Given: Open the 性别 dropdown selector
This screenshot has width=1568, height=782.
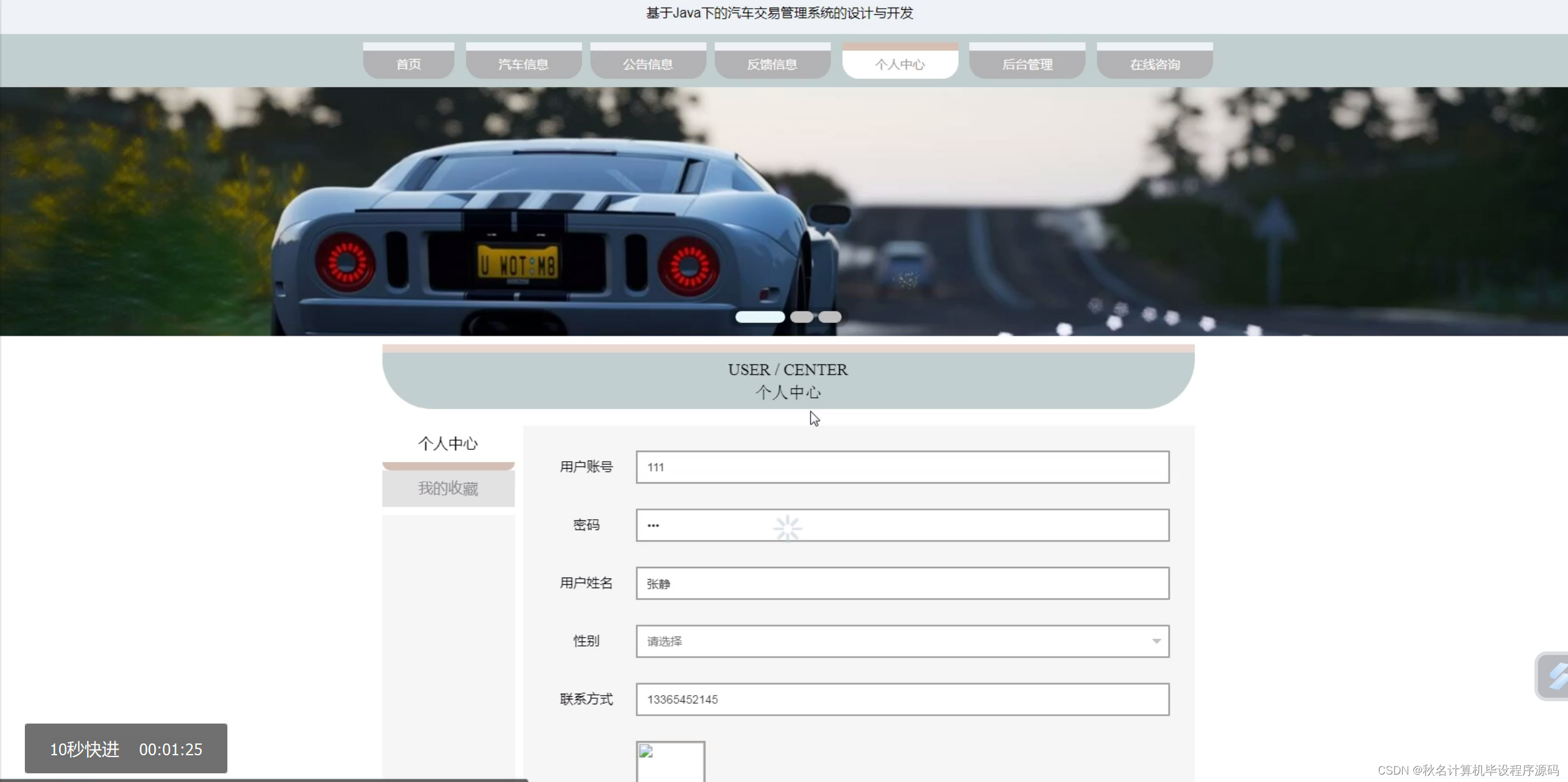Looking at the screenshot, I should coord(901,641).
